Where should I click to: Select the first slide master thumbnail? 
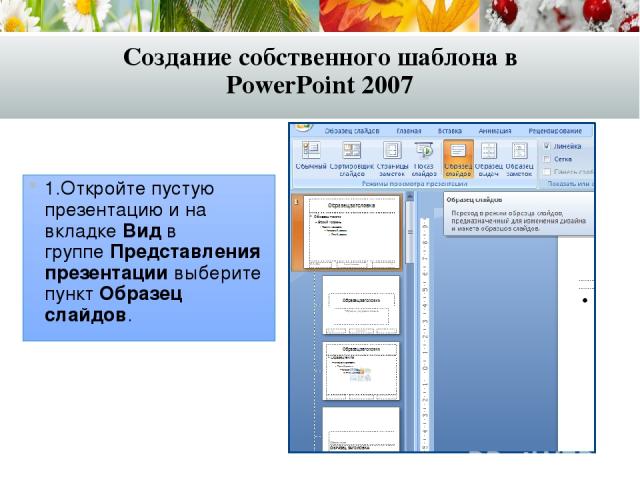click(352, 232)
